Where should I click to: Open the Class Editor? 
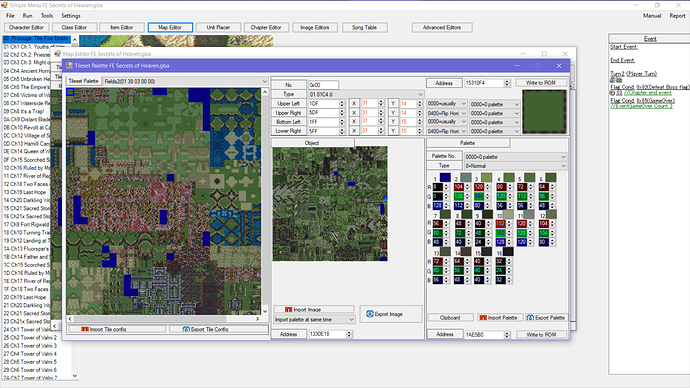74,27
